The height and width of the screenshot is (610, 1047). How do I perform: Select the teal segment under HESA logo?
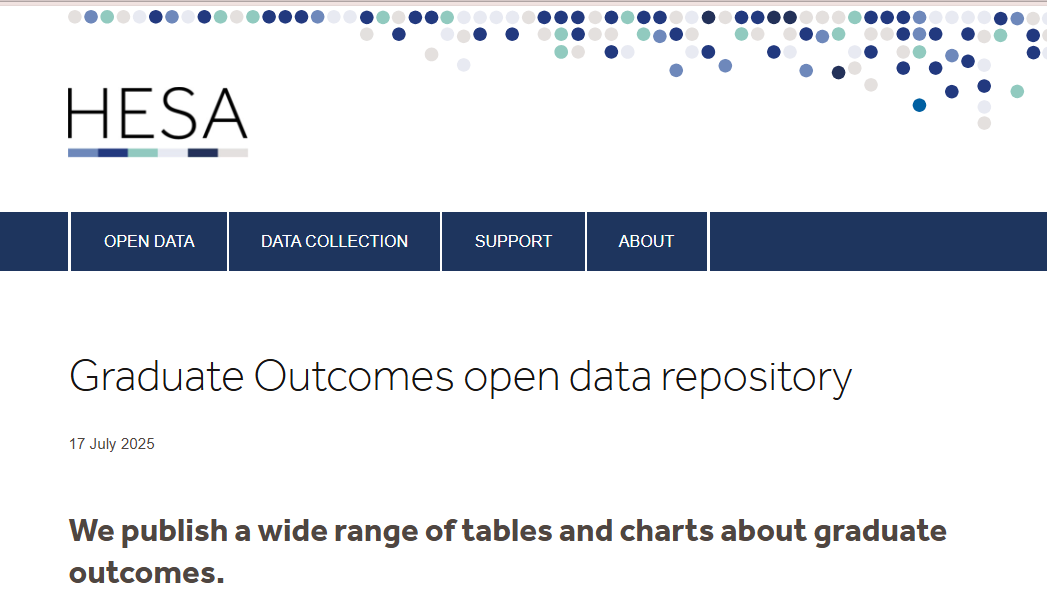click(x=143, y=153)
